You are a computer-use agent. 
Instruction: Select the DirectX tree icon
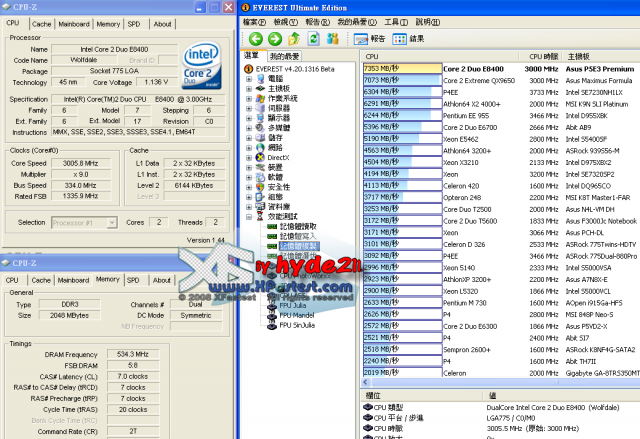260,157
